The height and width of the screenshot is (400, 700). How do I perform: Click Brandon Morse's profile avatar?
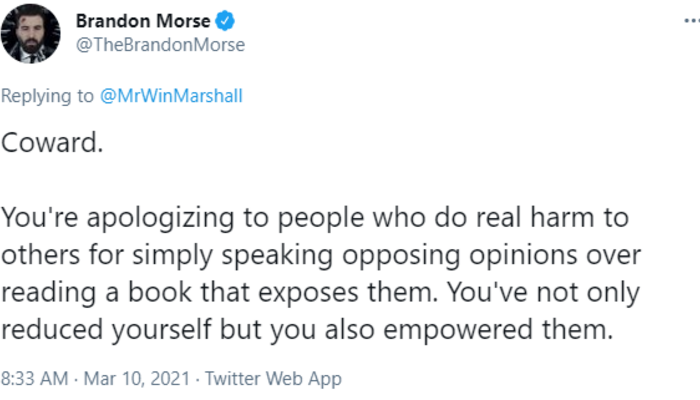31,33
